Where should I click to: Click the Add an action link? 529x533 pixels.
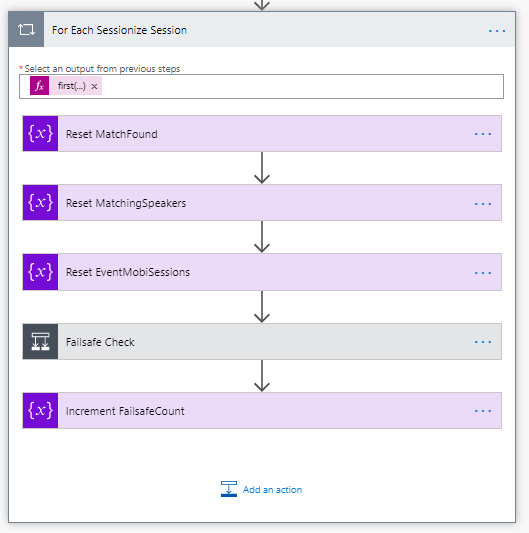pos(272,489)
